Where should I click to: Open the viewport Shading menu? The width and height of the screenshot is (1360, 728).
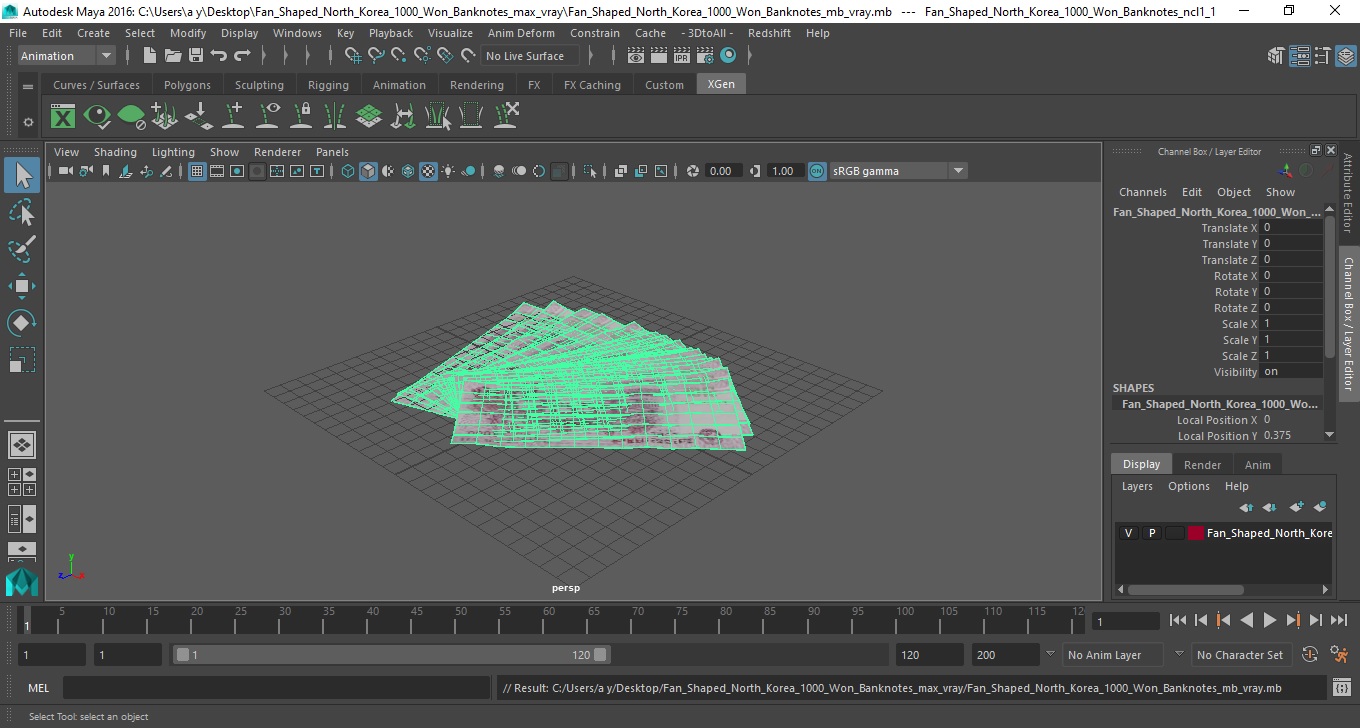pos(115,152)
